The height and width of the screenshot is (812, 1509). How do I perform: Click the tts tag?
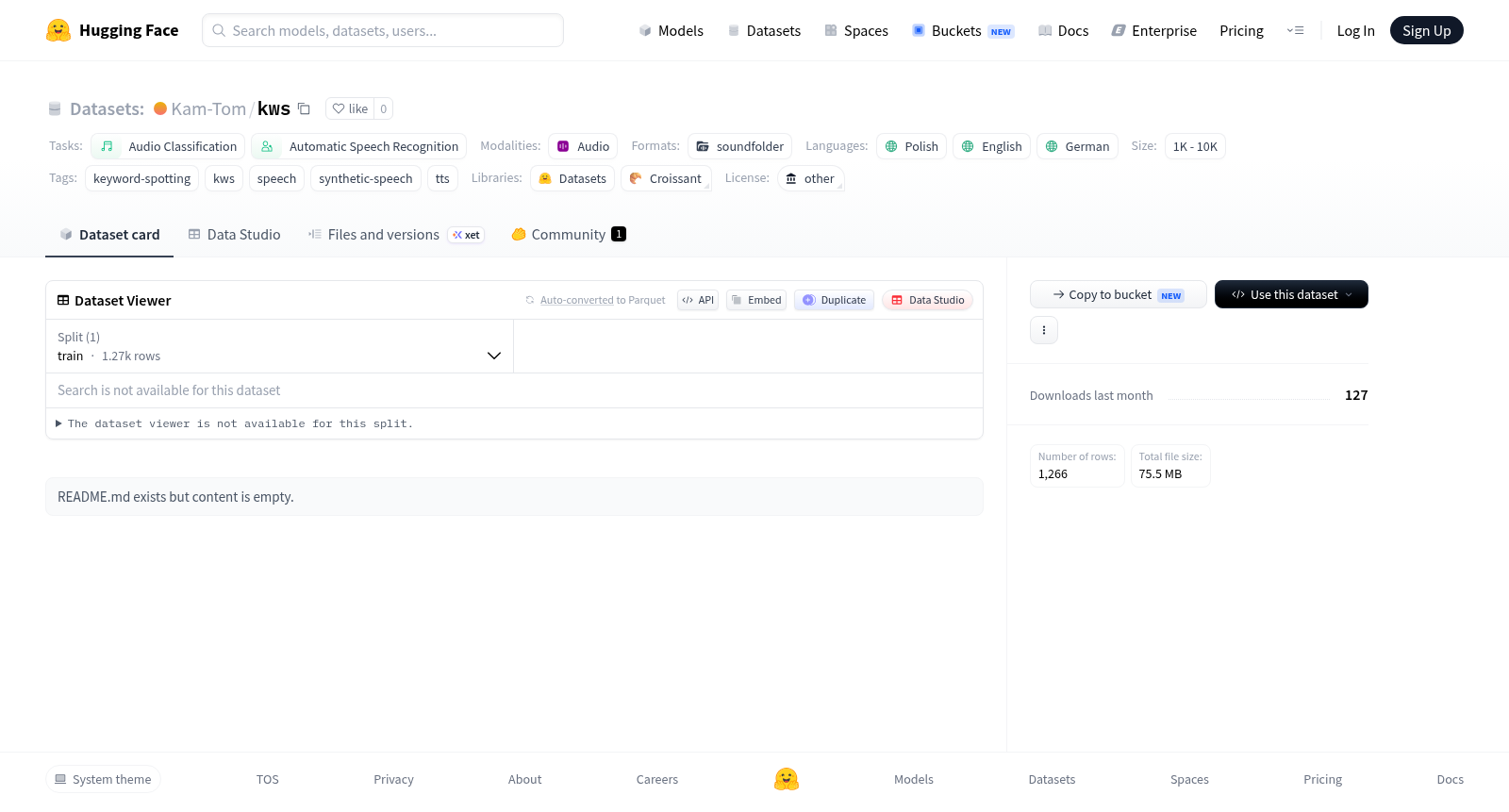coord(442,178)
